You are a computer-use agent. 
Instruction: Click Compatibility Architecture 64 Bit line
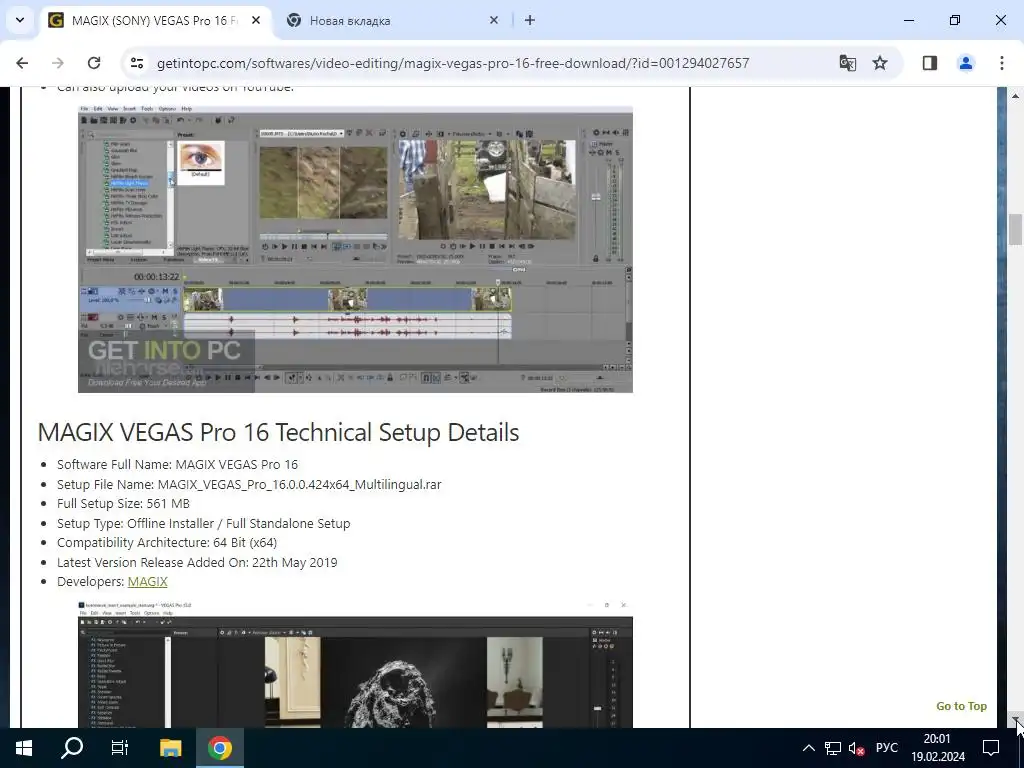167,542
